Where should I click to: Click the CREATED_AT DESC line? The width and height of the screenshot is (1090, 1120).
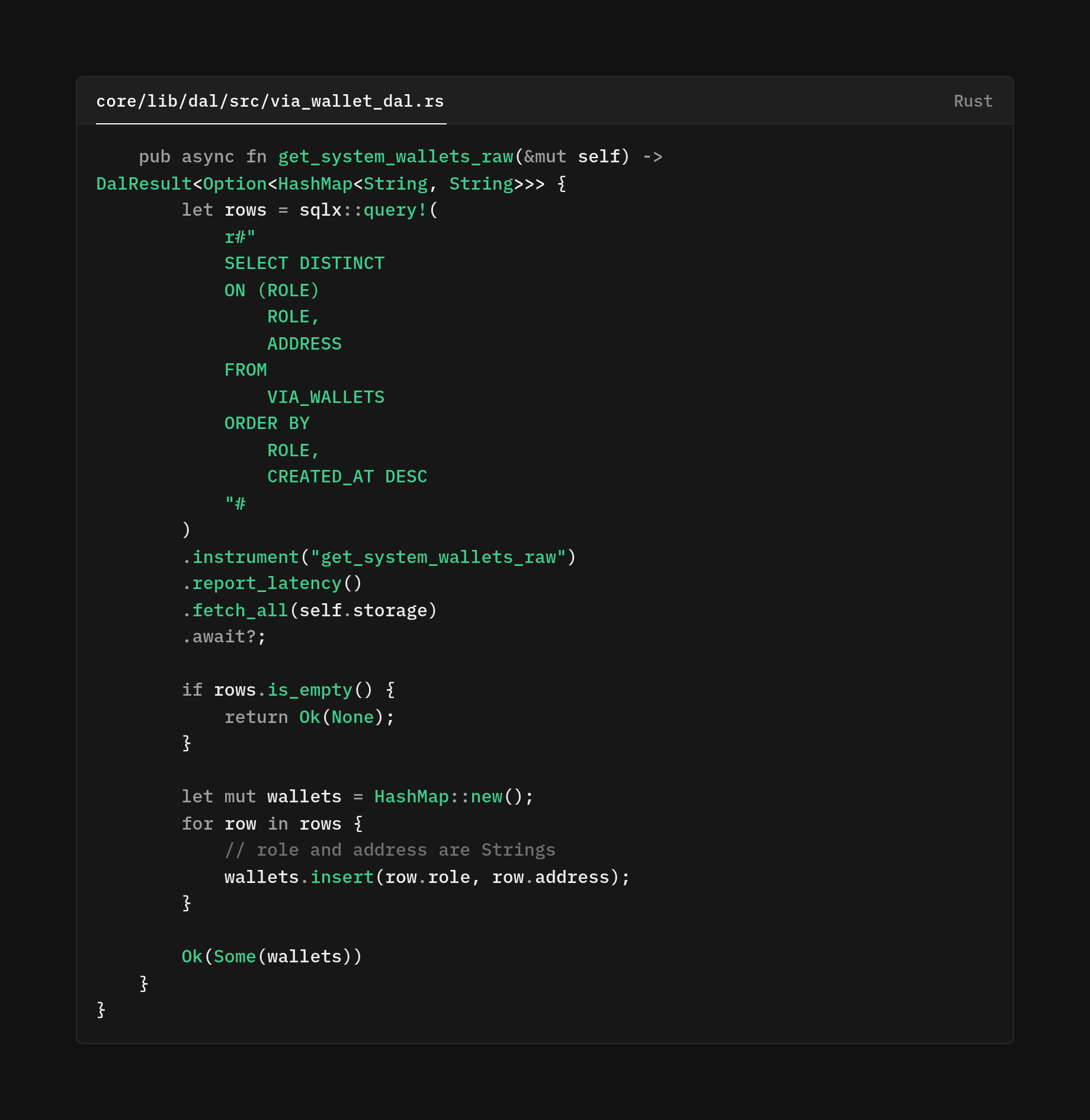tap(347, 476)
